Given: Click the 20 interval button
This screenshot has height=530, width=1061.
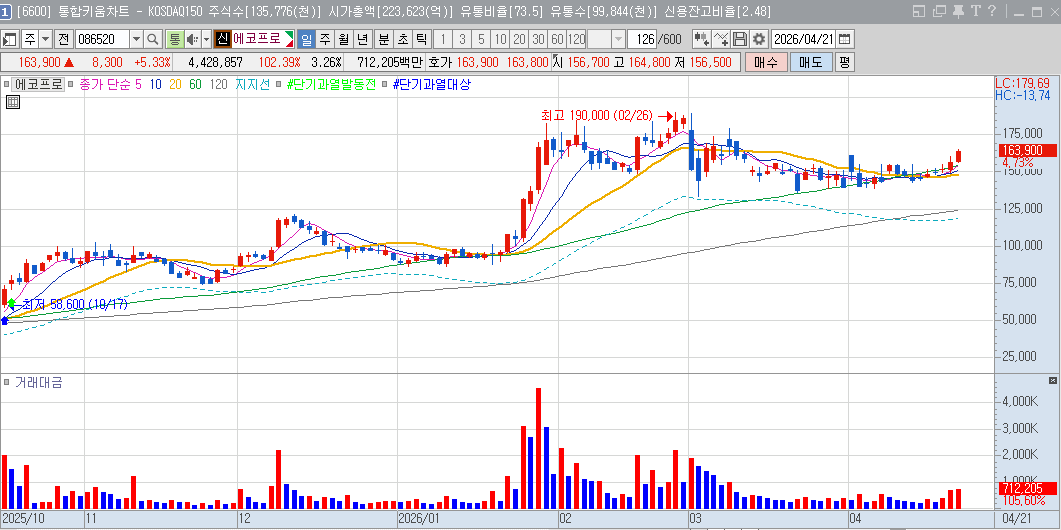Looking at the screenshot, I should click(x=519, y=39).
